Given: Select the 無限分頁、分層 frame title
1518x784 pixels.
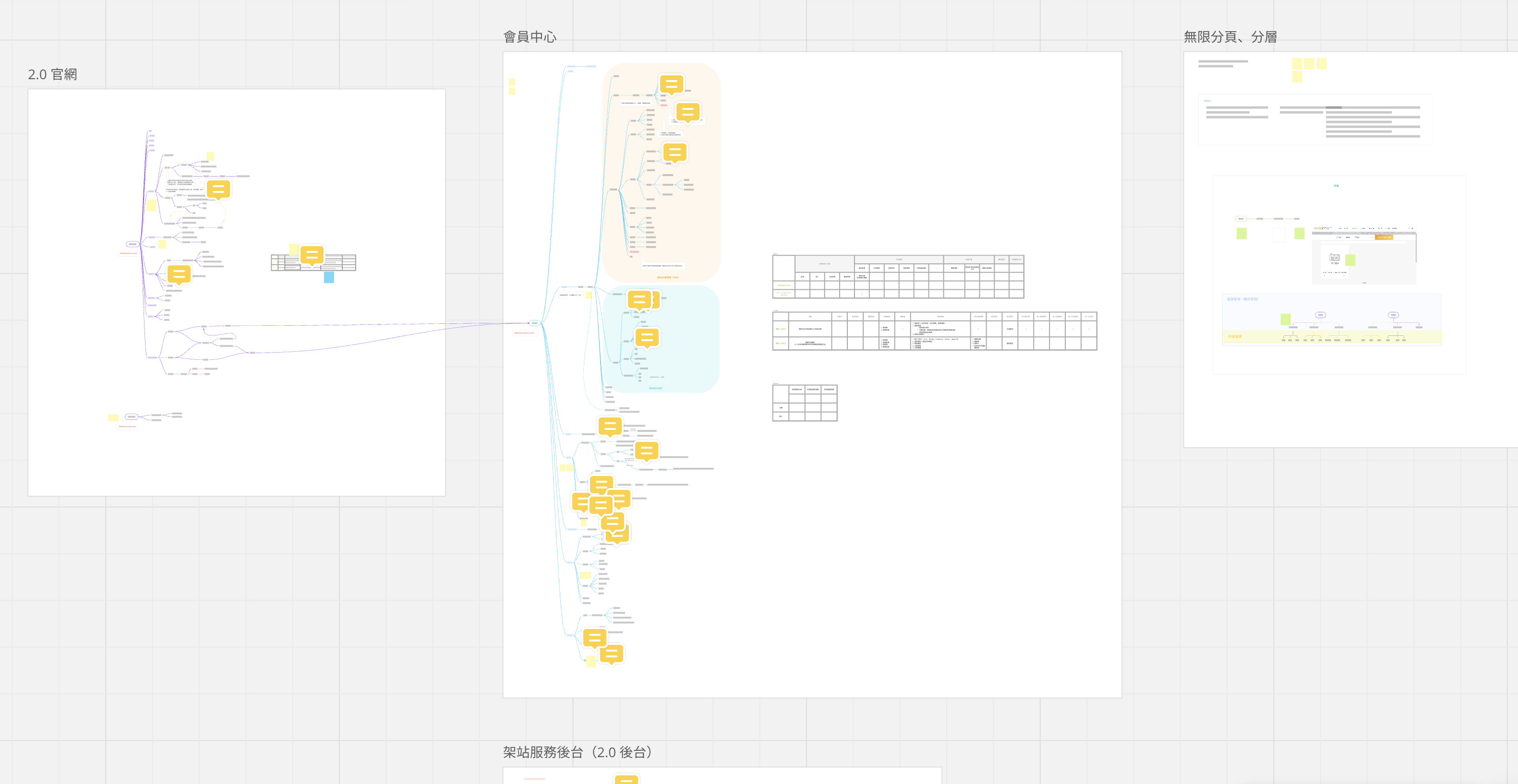Looking at the screenshot, I should coord(1230,36).
